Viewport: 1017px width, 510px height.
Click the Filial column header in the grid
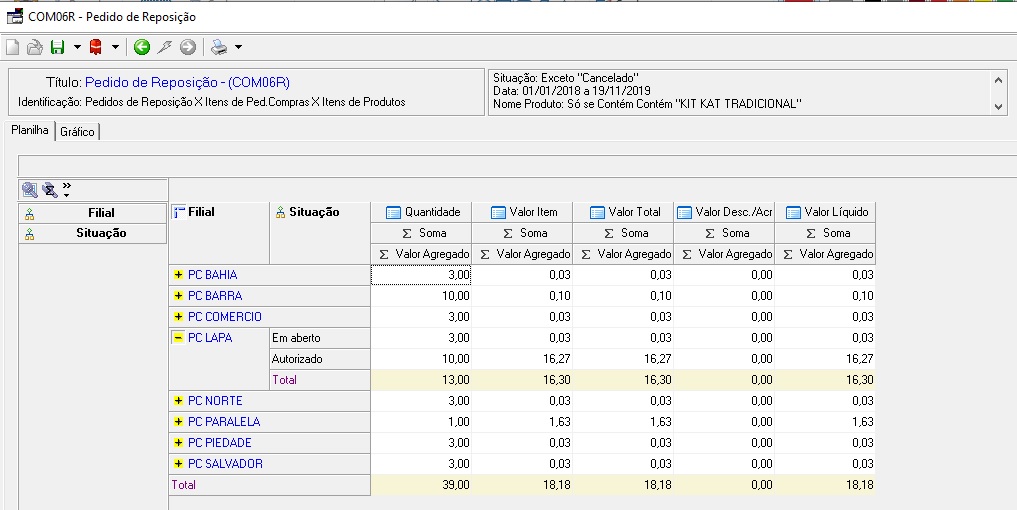[219, 233]
